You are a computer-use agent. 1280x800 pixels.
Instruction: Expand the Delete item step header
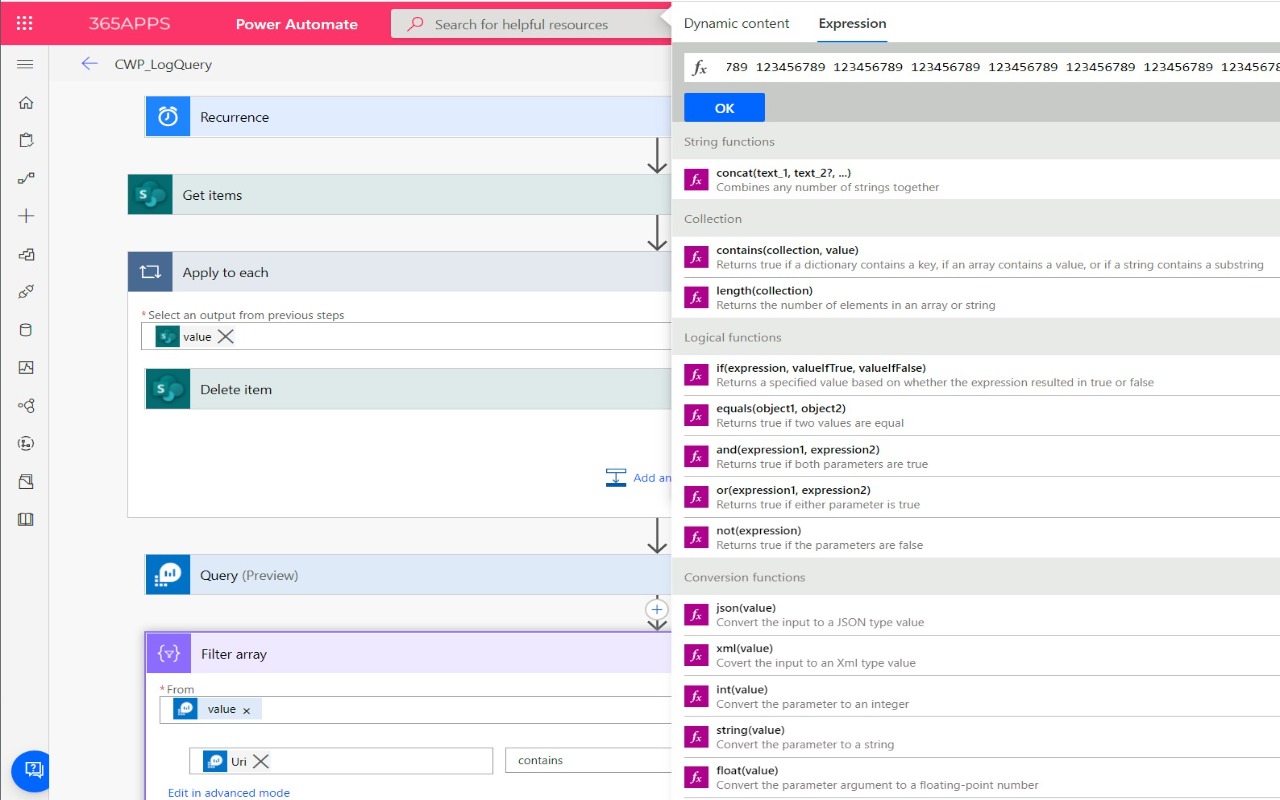[x=409, y=389]
